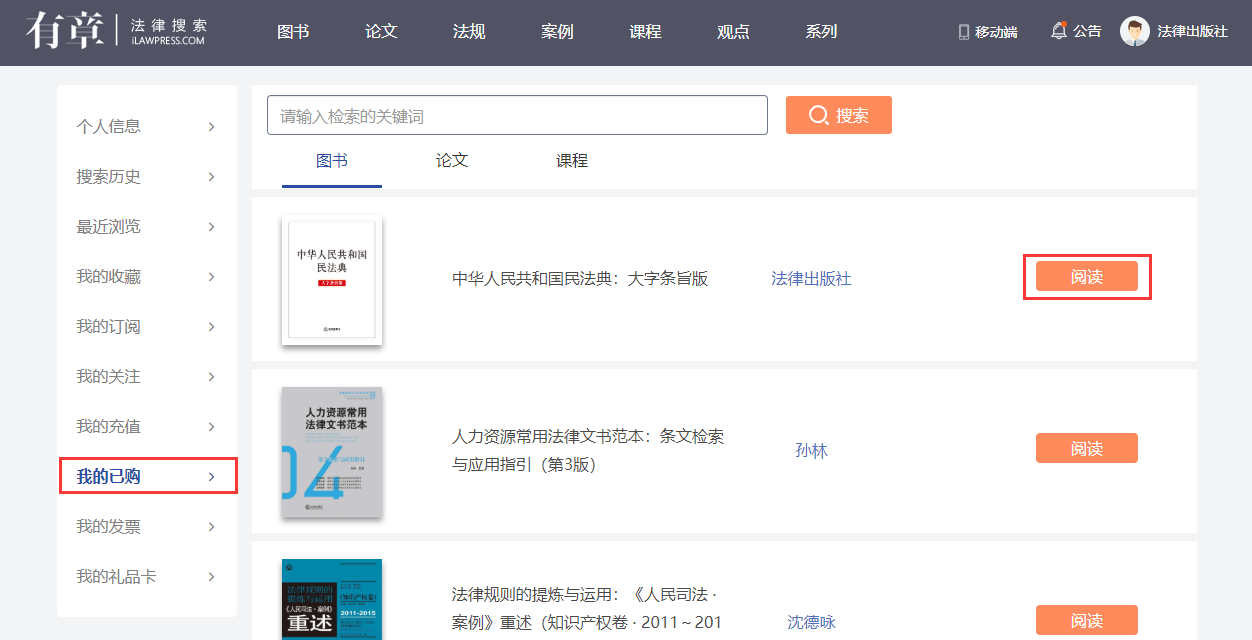Click the 人力资源常用法律文书范本 book cover

[332, 452]
